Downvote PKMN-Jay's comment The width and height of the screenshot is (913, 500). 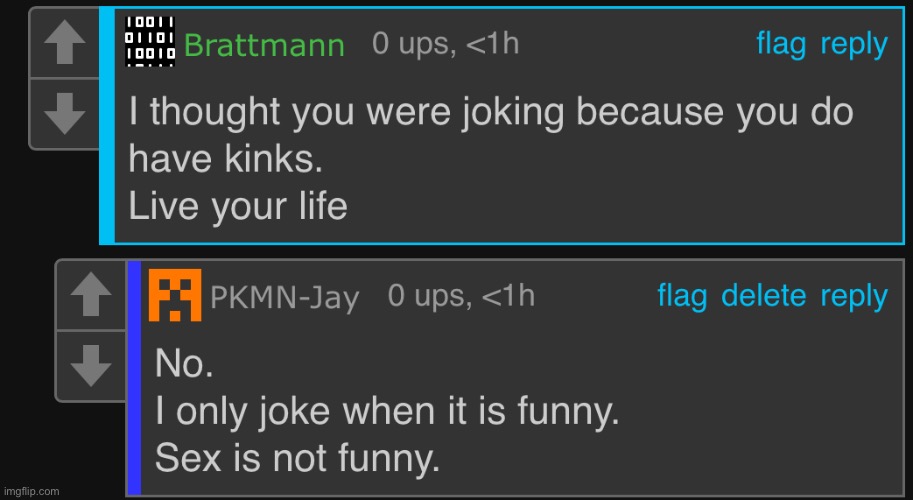[91, 366]
